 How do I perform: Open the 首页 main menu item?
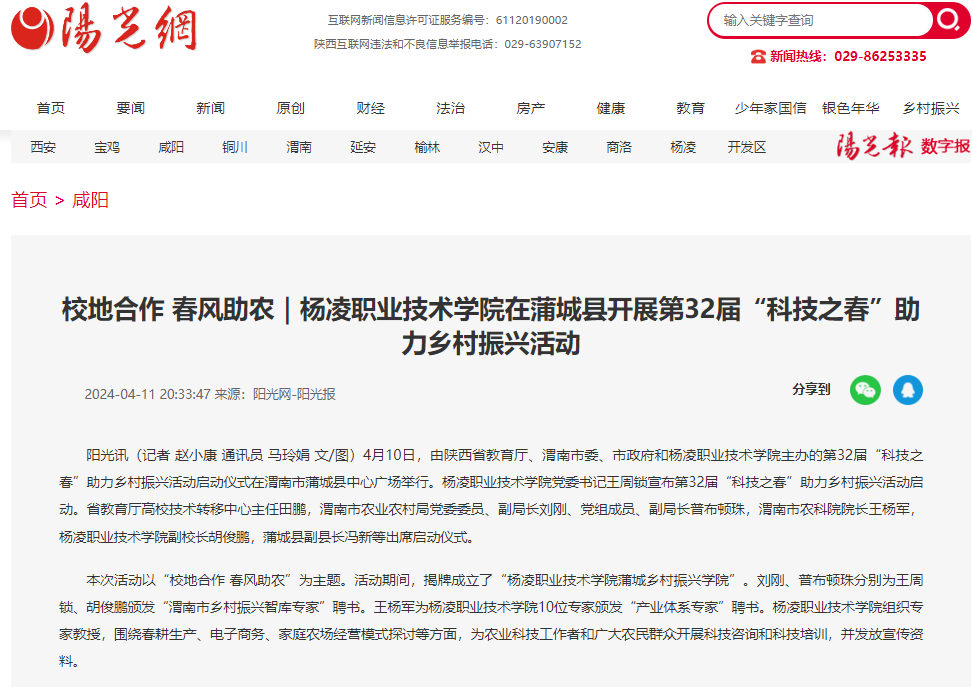point(51,108)
